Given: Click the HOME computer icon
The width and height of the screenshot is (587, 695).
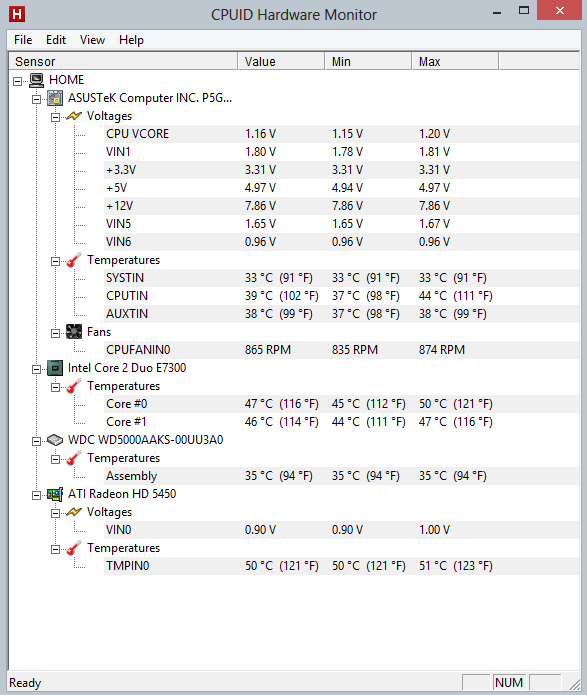Looking at the screenshot, I should 37,80.
